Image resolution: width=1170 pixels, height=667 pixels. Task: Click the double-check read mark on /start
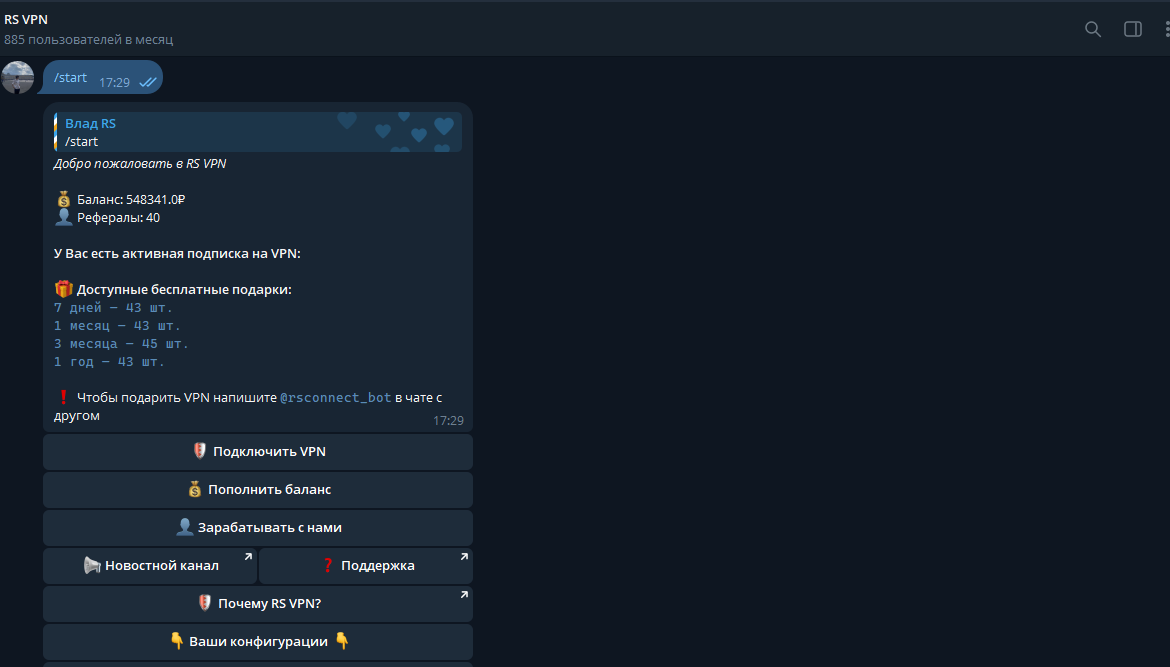point(148,82)
